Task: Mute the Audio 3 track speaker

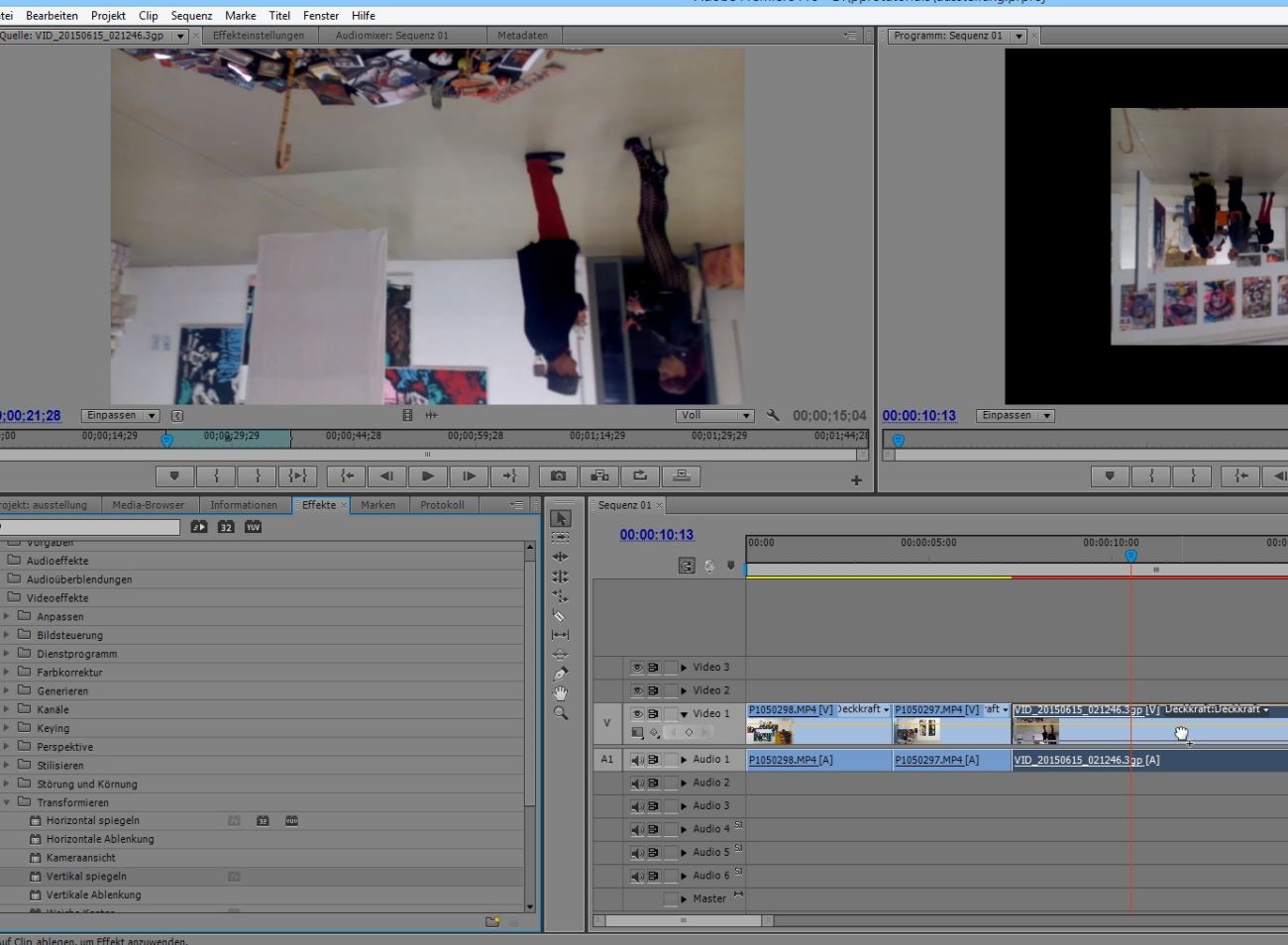Action: pos(637,806)
